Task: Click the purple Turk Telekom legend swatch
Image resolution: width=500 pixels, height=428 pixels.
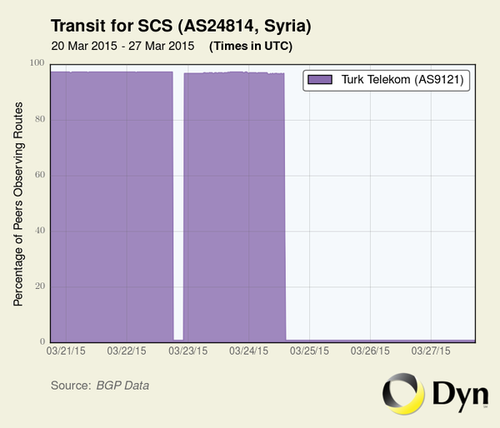Action: coord(320,80)
